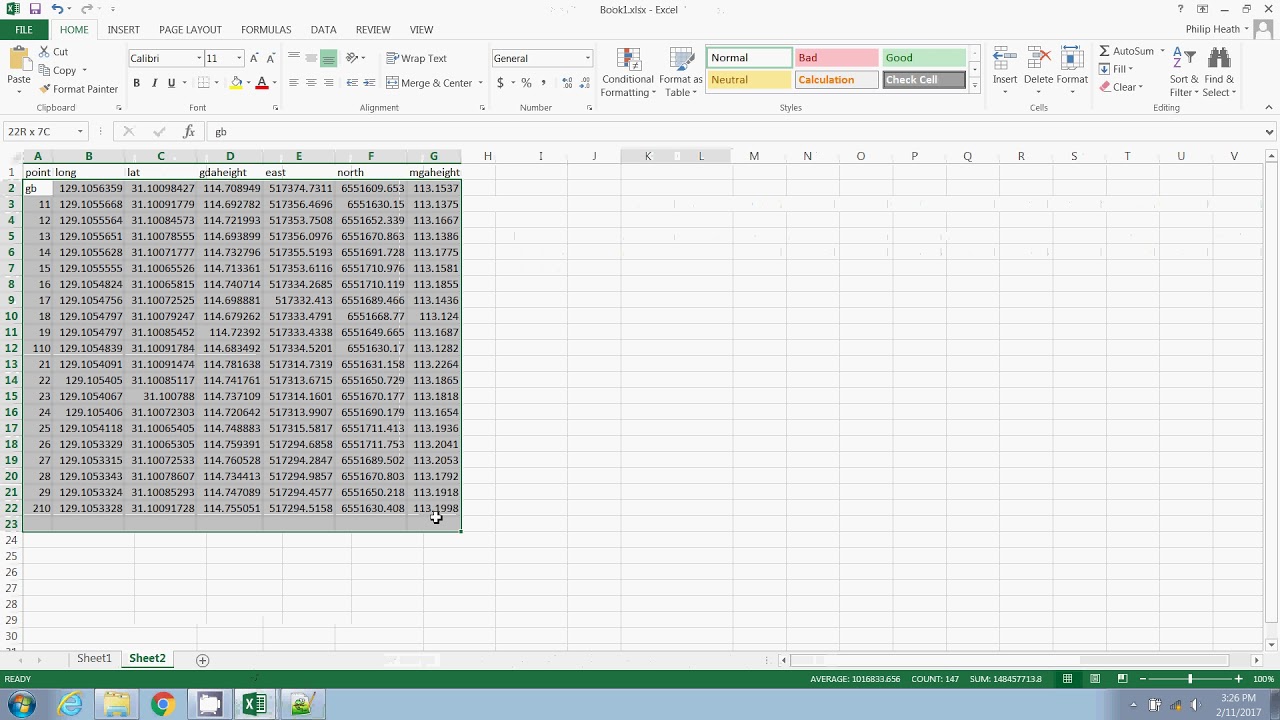Apply Comma Style format
Screen dimensions: 1280x720
pos(543,83)
